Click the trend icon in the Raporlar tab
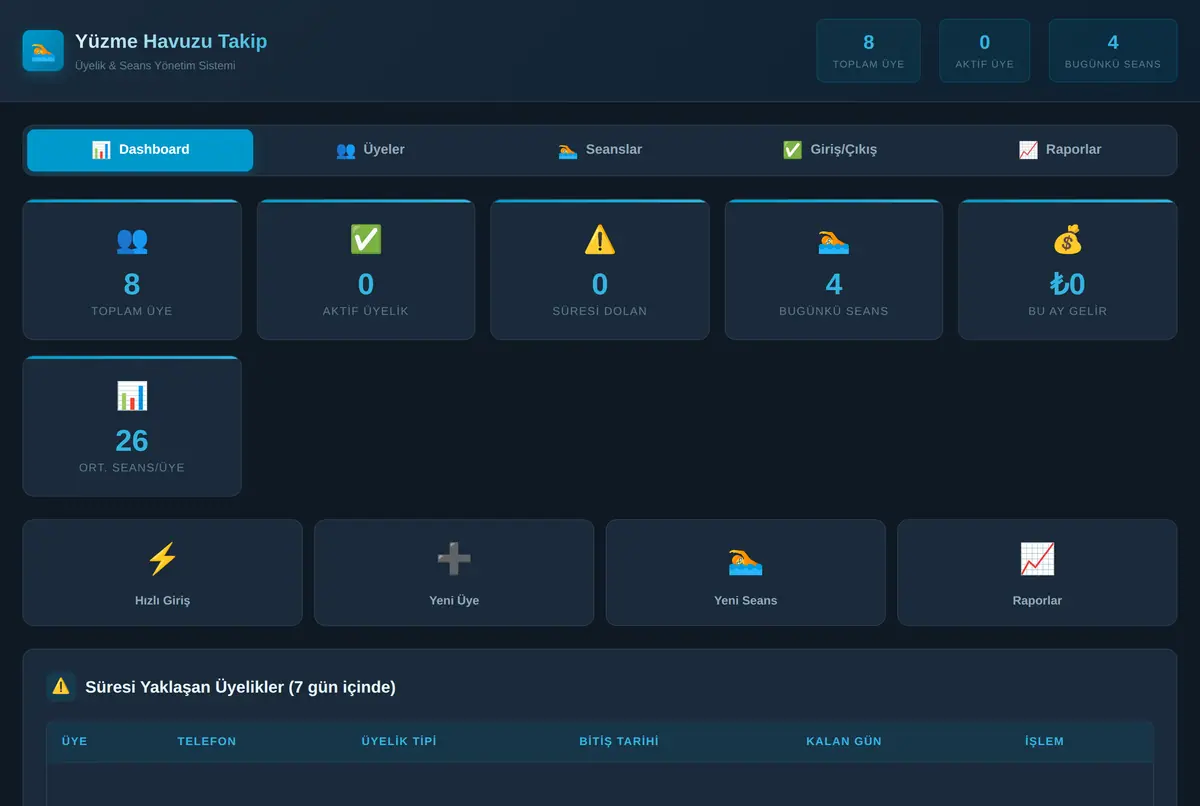This screenshot has height=806, width=1200. click(x=1028, y=150)
